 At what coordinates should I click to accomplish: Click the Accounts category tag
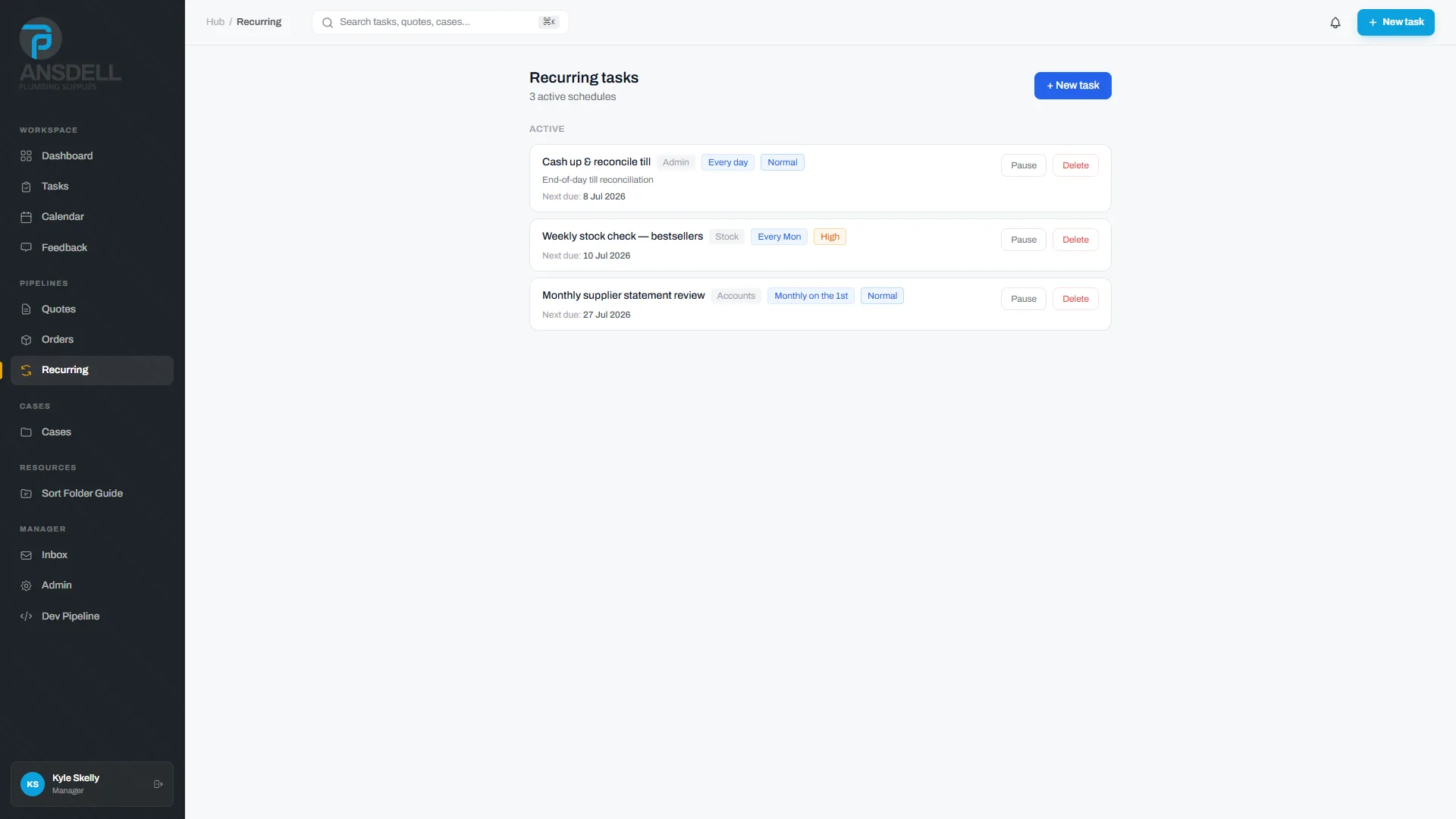736,296
